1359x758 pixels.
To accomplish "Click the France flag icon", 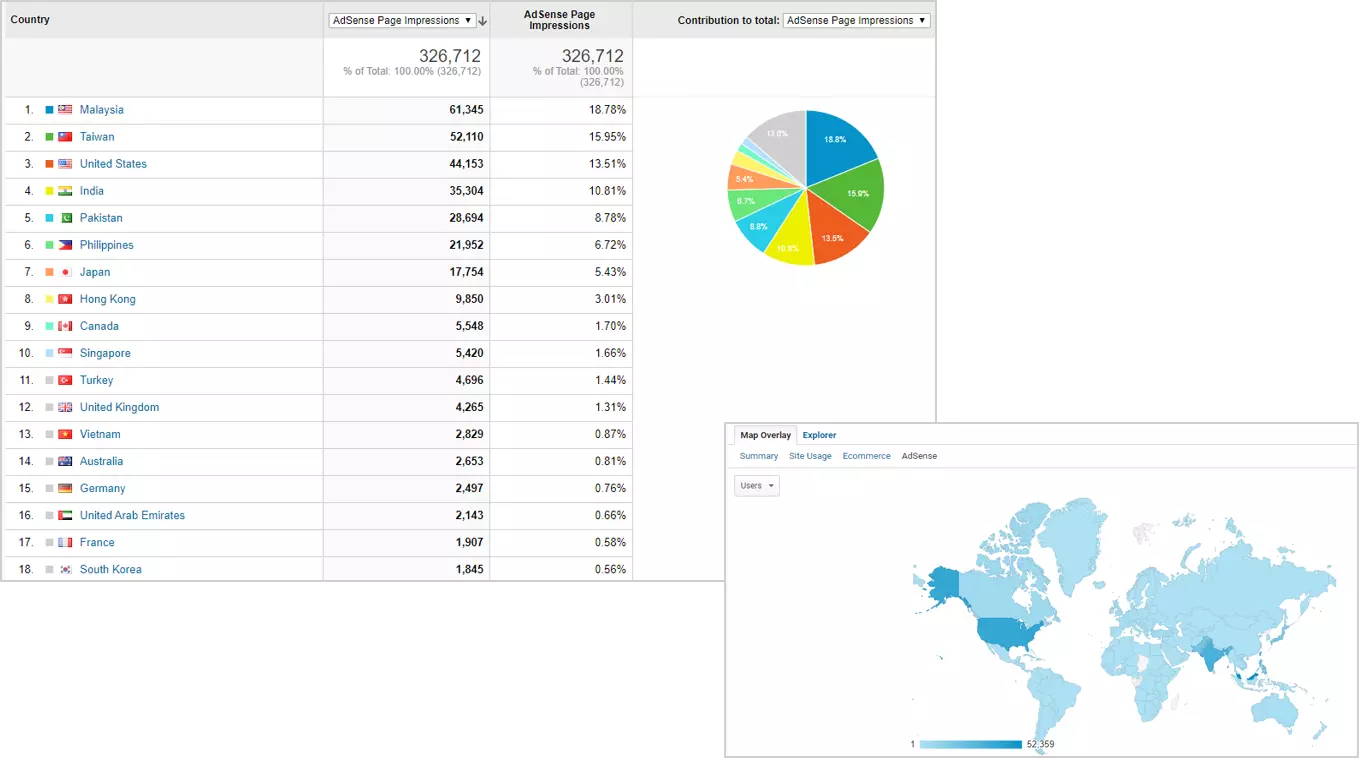I will pos(65,542).
